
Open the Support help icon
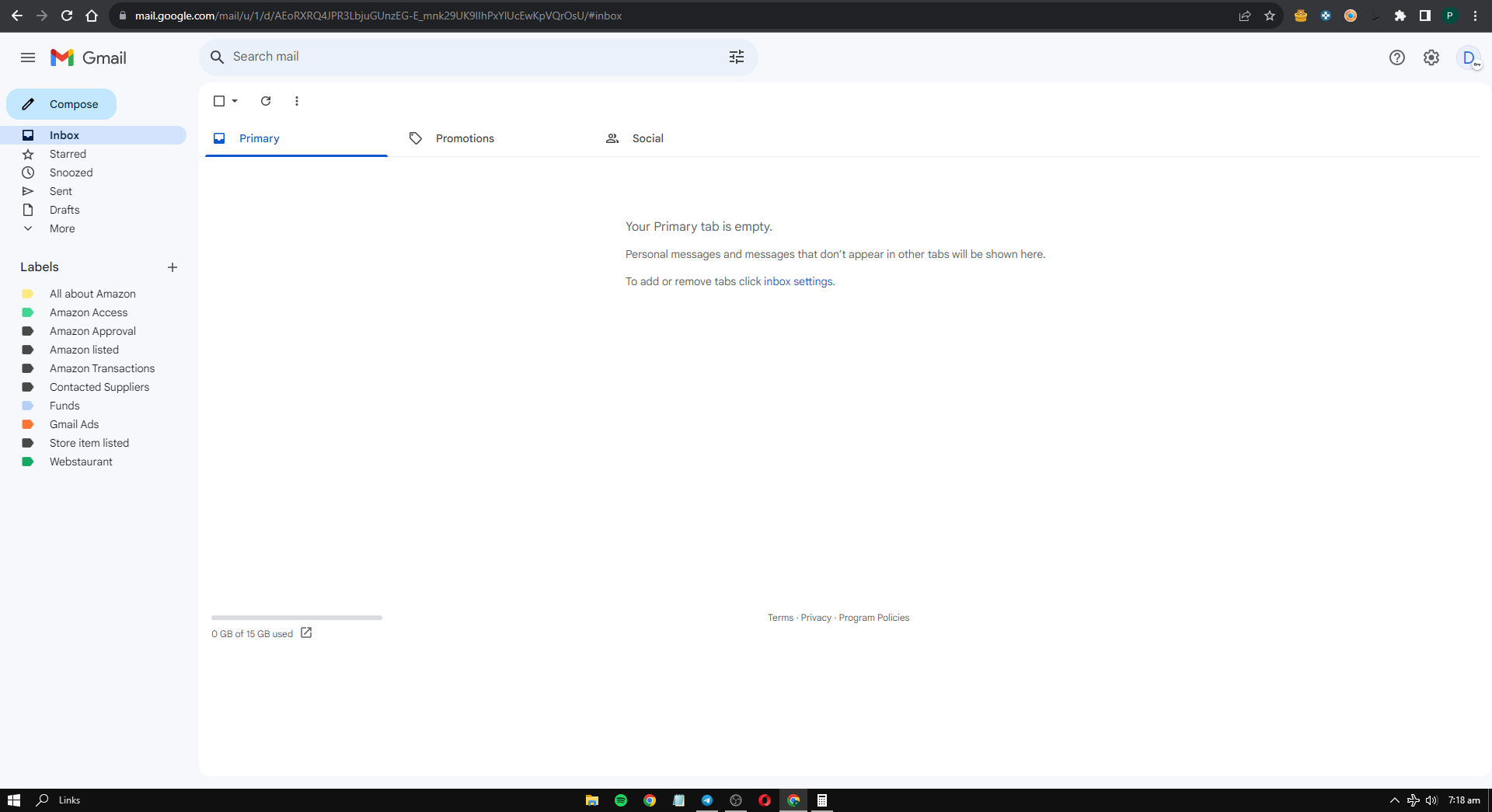(x=1396, y=58)
